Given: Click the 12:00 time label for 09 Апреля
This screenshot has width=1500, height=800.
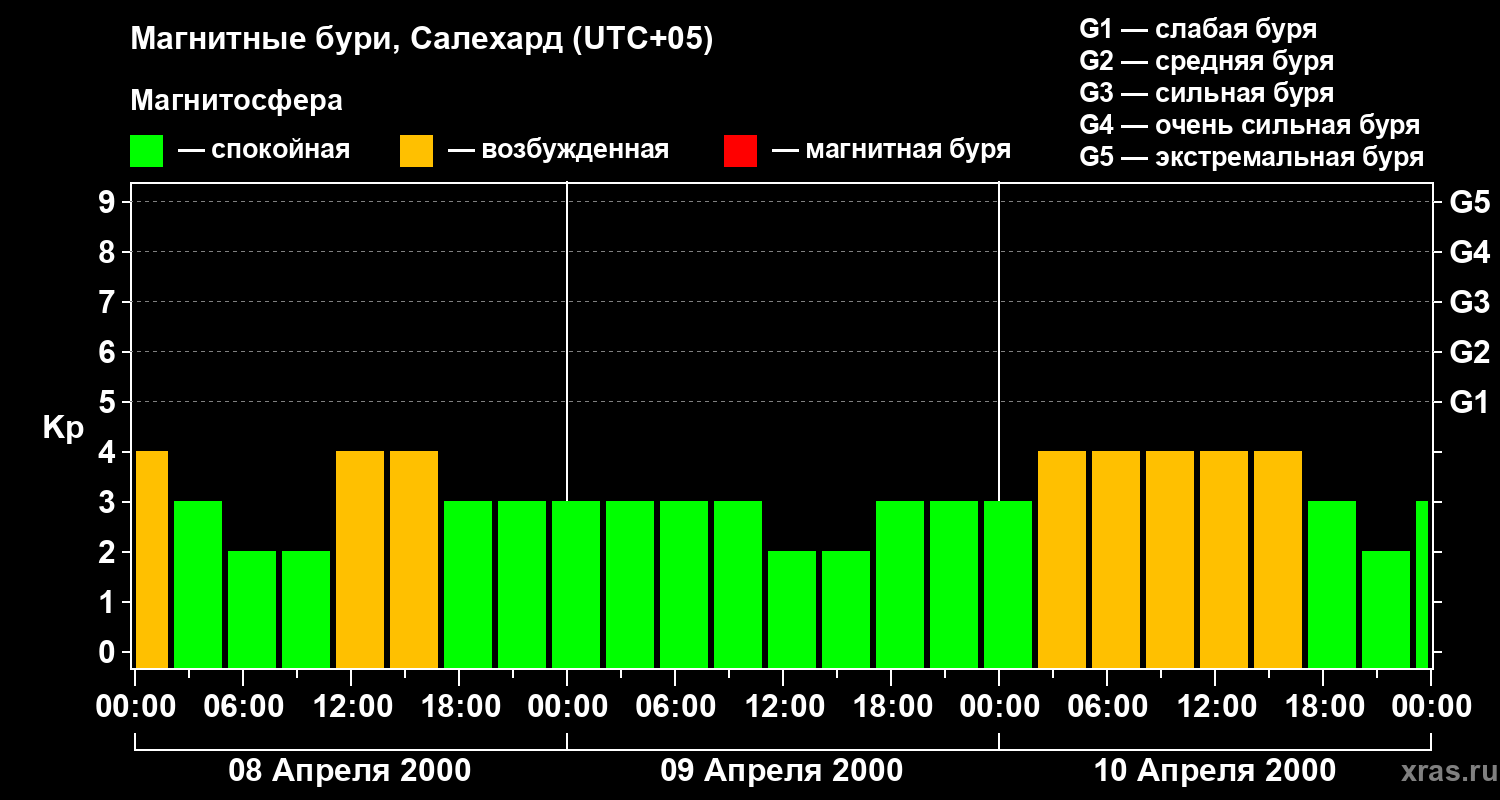Looking at the screenshot, I should [x=783, y=707].
